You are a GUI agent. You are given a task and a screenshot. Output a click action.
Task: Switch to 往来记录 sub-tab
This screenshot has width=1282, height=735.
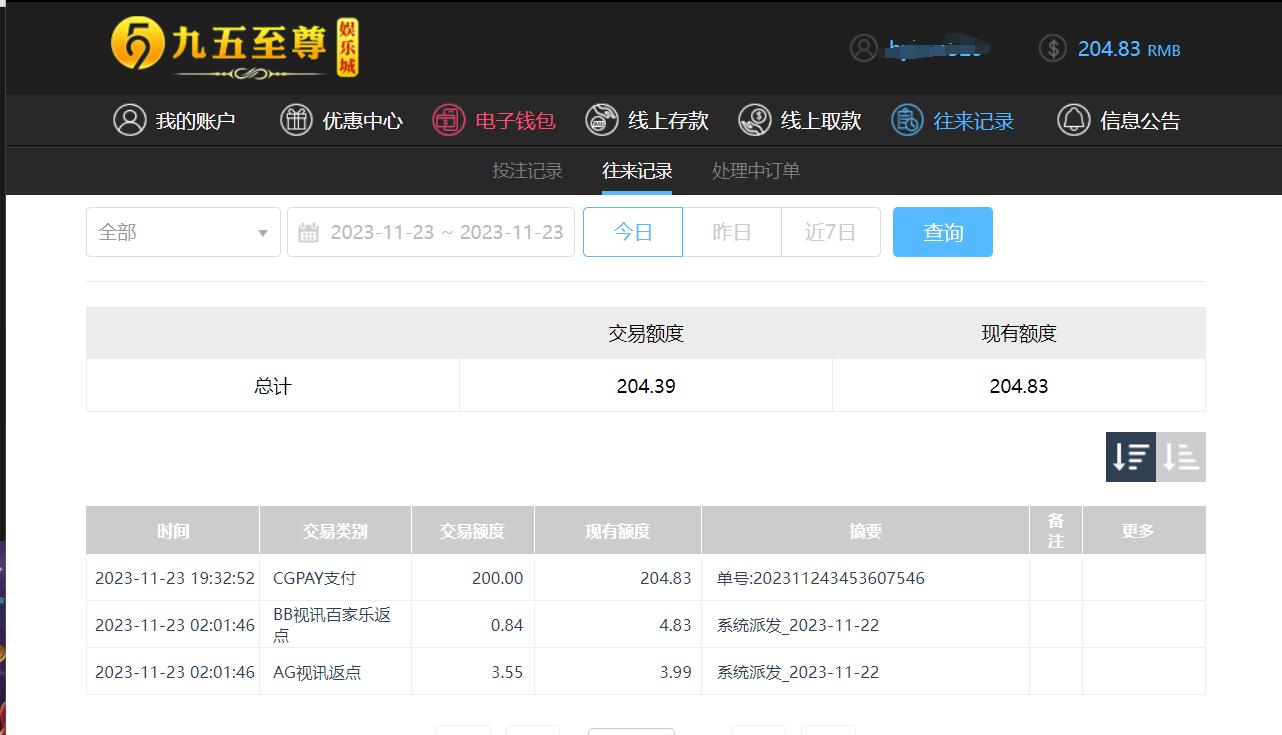[637, 171]
